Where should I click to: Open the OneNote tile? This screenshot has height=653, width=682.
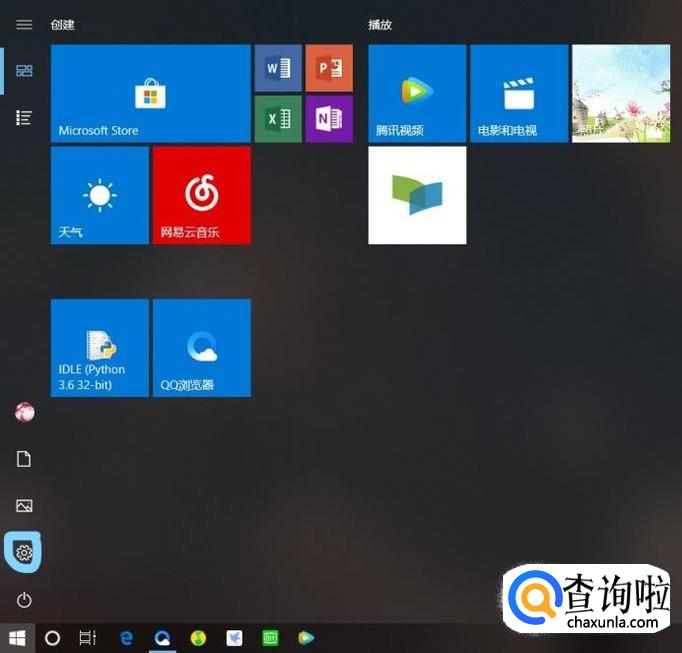[329, 119]
